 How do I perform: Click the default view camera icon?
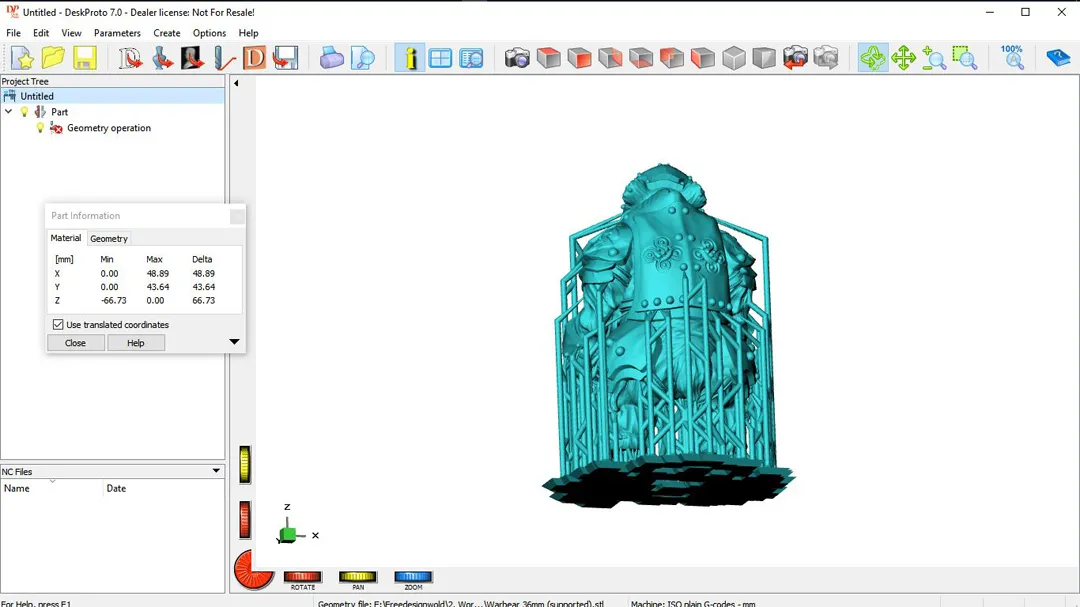pos(517,58)
